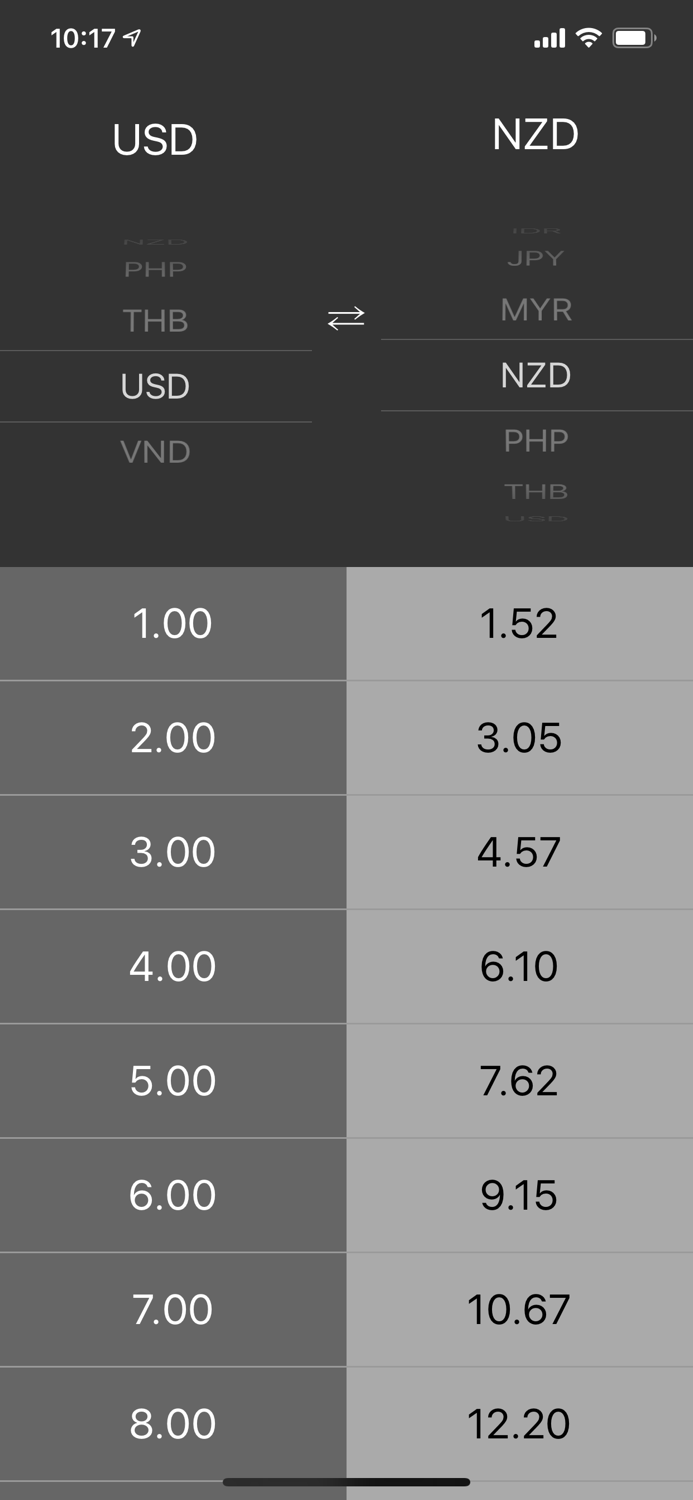Select the 5.00 to 7.62 conversion row
This screenshot has height=1500, width=693.
[346, 1080]
